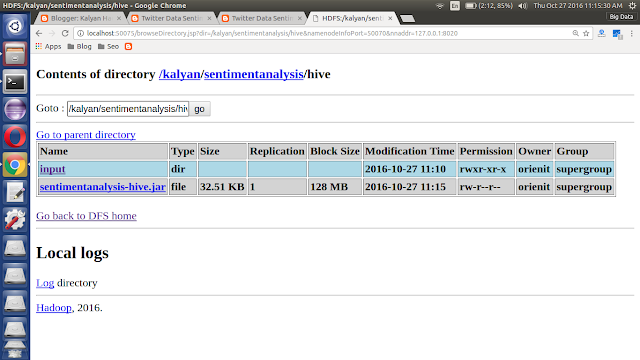Bookmark this page with the star icon
Screen dimensions: 640x360
coord(586,33)
